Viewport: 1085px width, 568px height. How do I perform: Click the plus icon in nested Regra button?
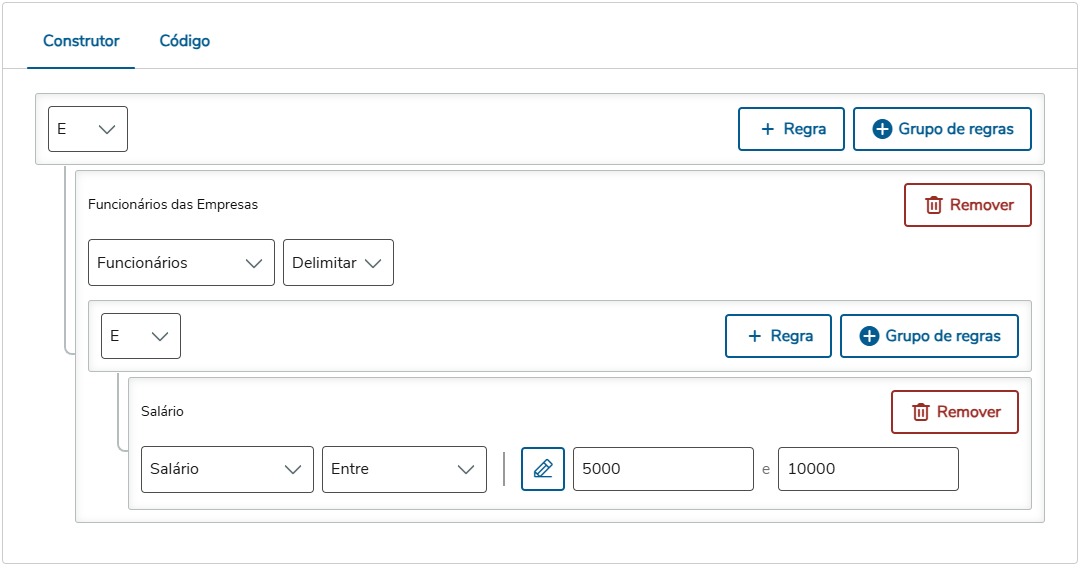(755, 336)
